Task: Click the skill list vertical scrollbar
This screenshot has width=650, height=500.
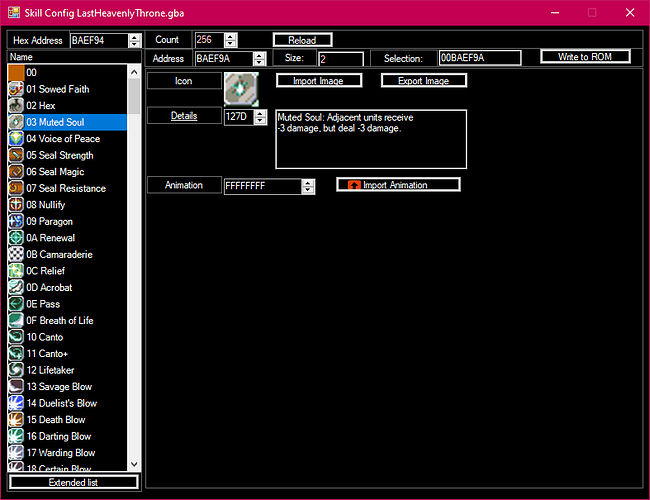Action: click(134, 270)
